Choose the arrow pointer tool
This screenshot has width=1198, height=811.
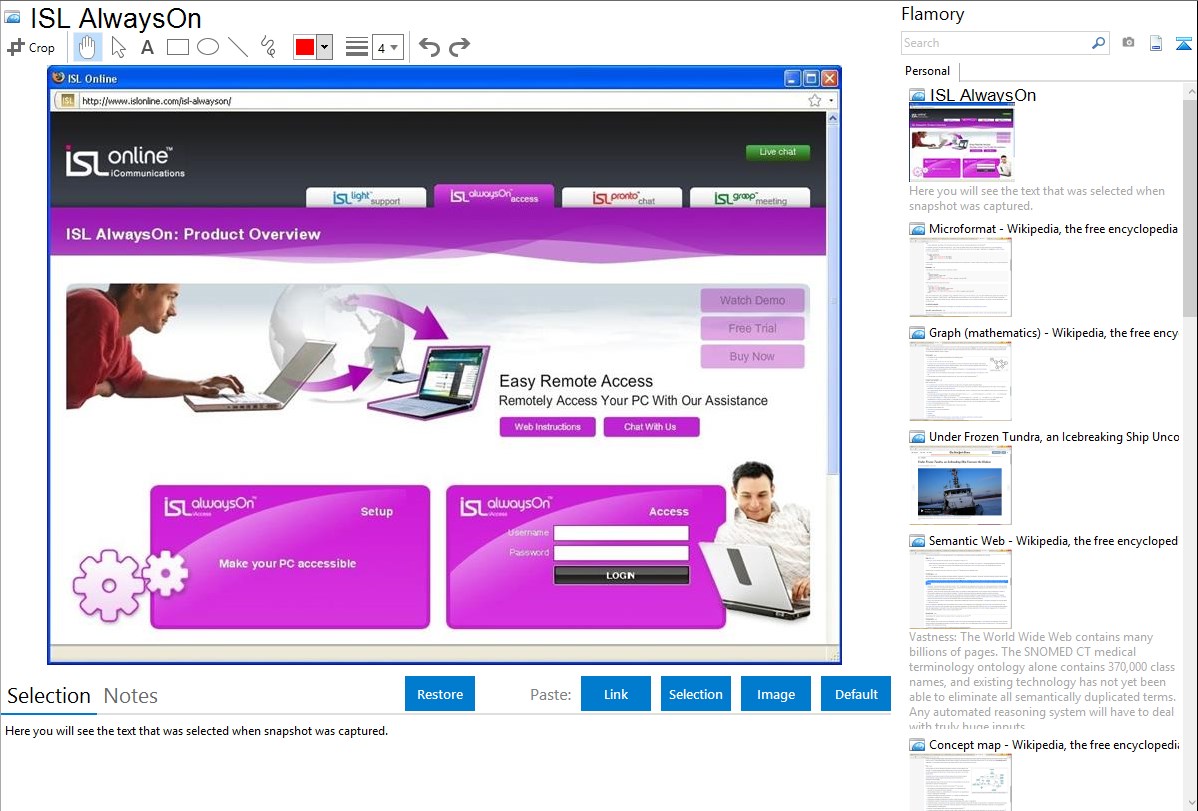118,47
